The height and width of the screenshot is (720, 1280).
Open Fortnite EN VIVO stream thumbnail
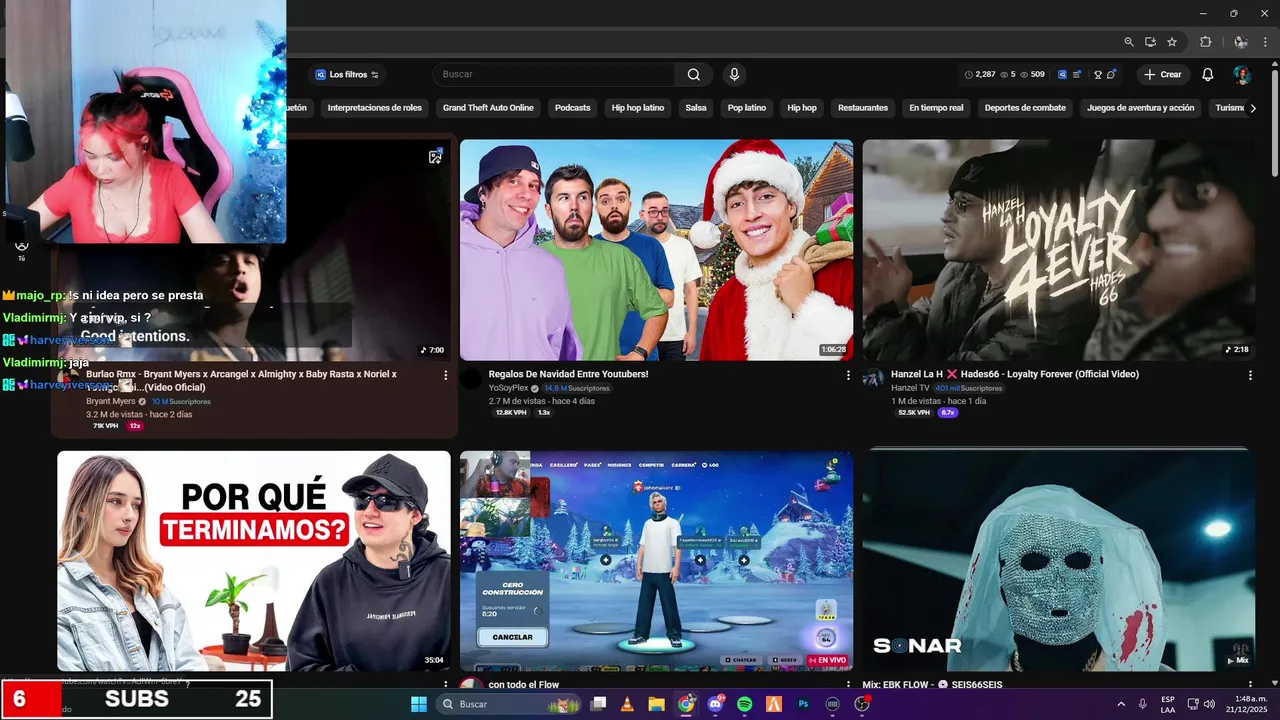[656, 561]
